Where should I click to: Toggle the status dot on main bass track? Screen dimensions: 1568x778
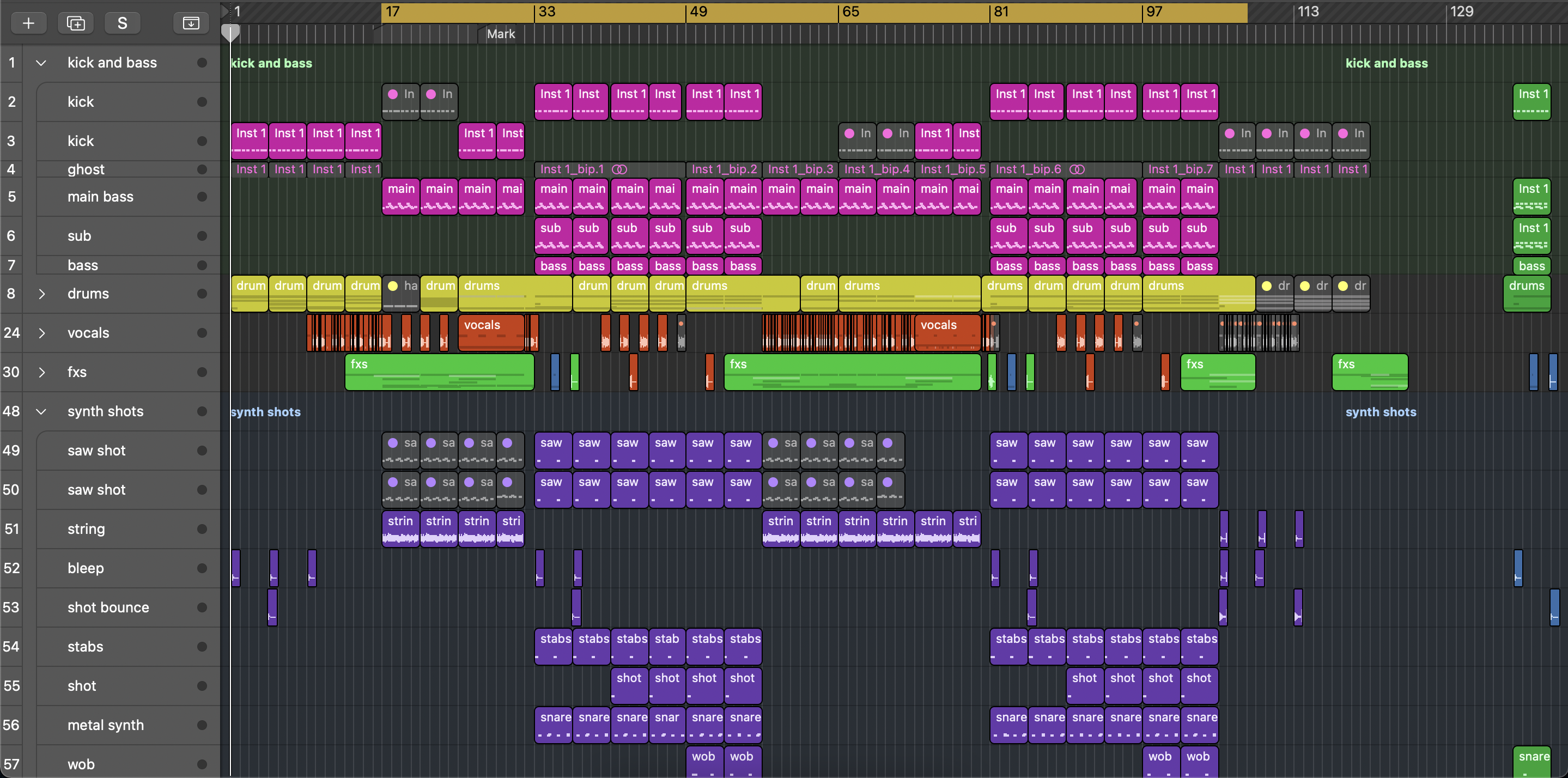click(x=202, y=197)
